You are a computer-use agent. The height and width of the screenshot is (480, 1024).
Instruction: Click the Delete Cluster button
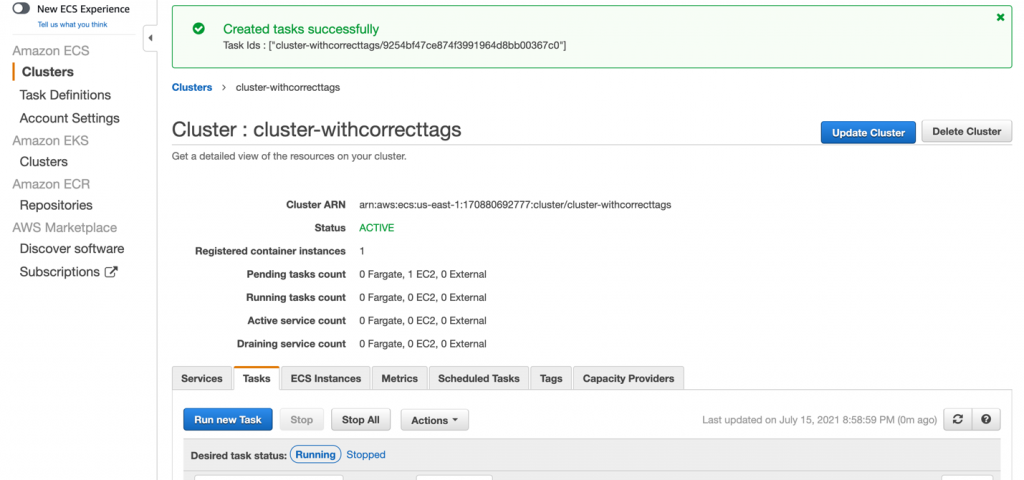coord(967,131)
